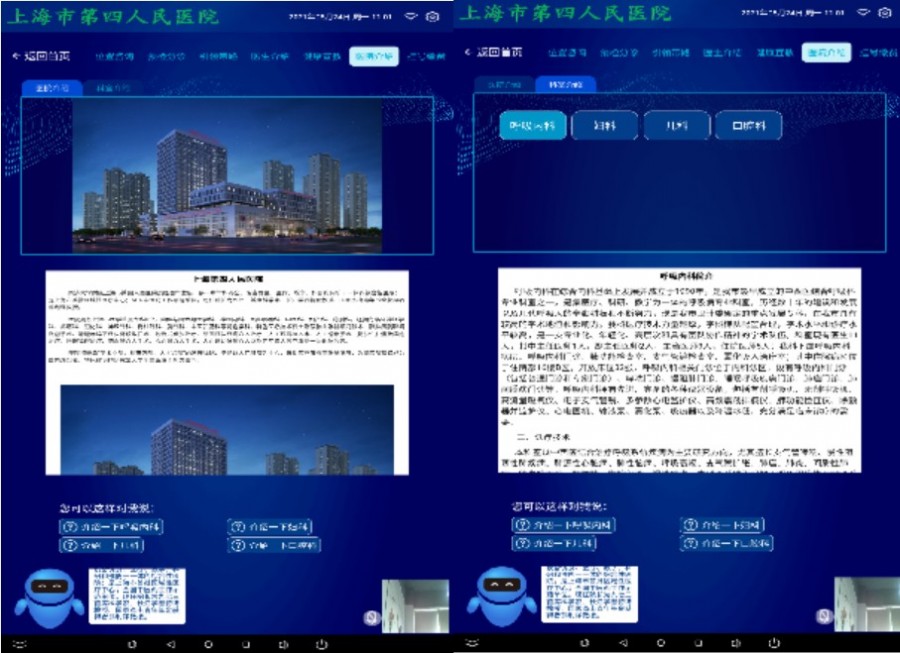Image resolution: width=900 pixels, height=653 pixels.
Task: Tap the smiling robot avatar on right screen
Action: click(500, 596)
